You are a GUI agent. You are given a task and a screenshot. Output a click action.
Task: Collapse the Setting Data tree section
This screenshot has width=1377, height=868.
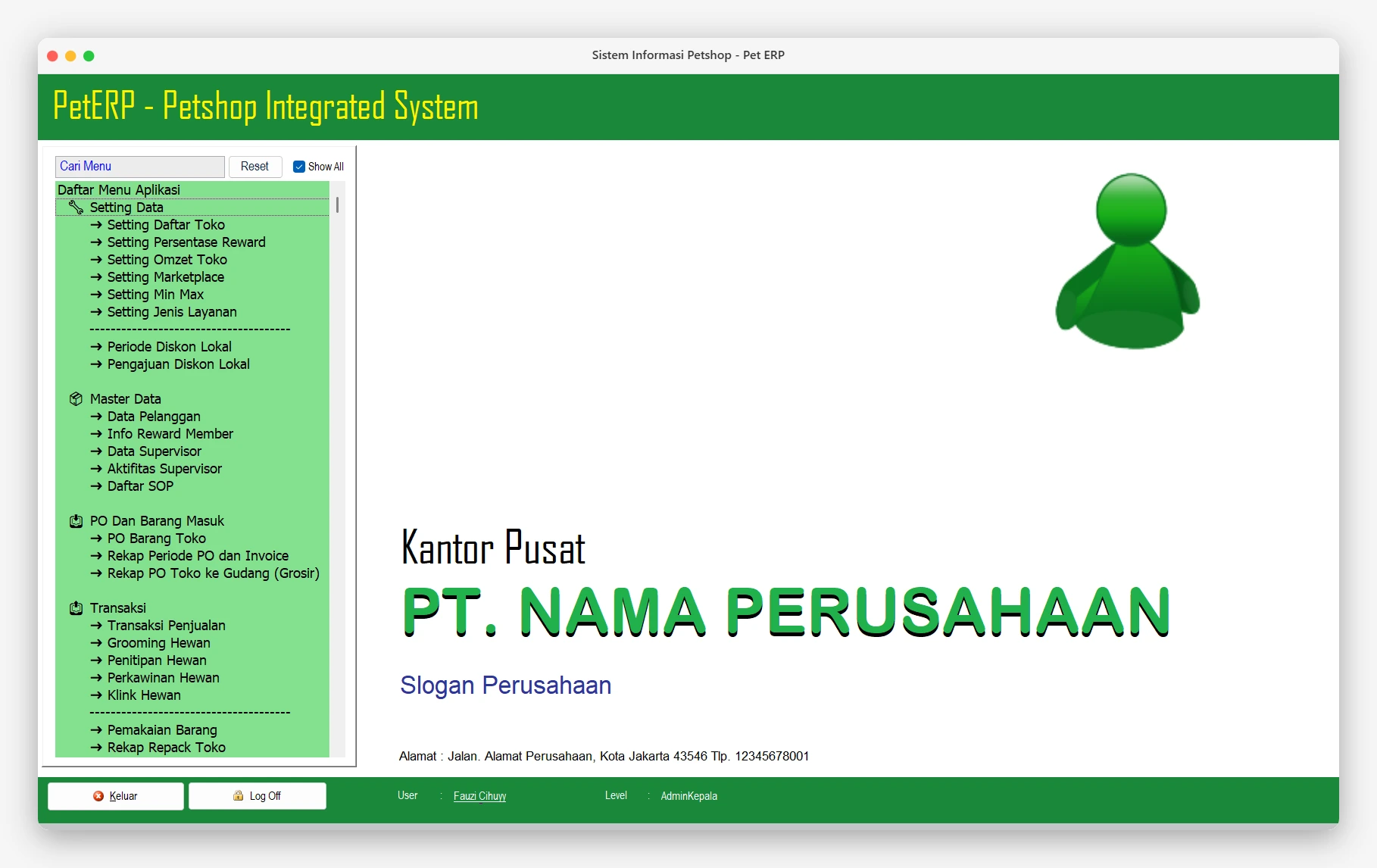coord(126,207)
